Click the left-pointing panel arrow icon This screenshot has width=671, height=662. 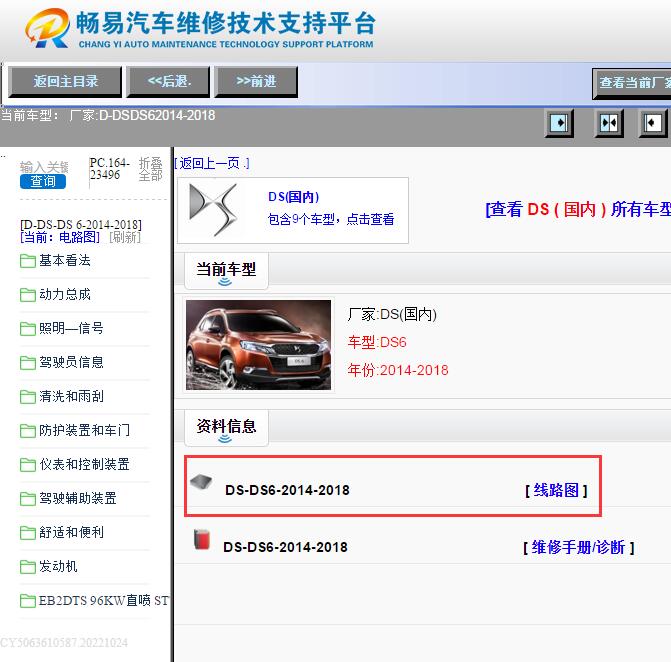653,123
